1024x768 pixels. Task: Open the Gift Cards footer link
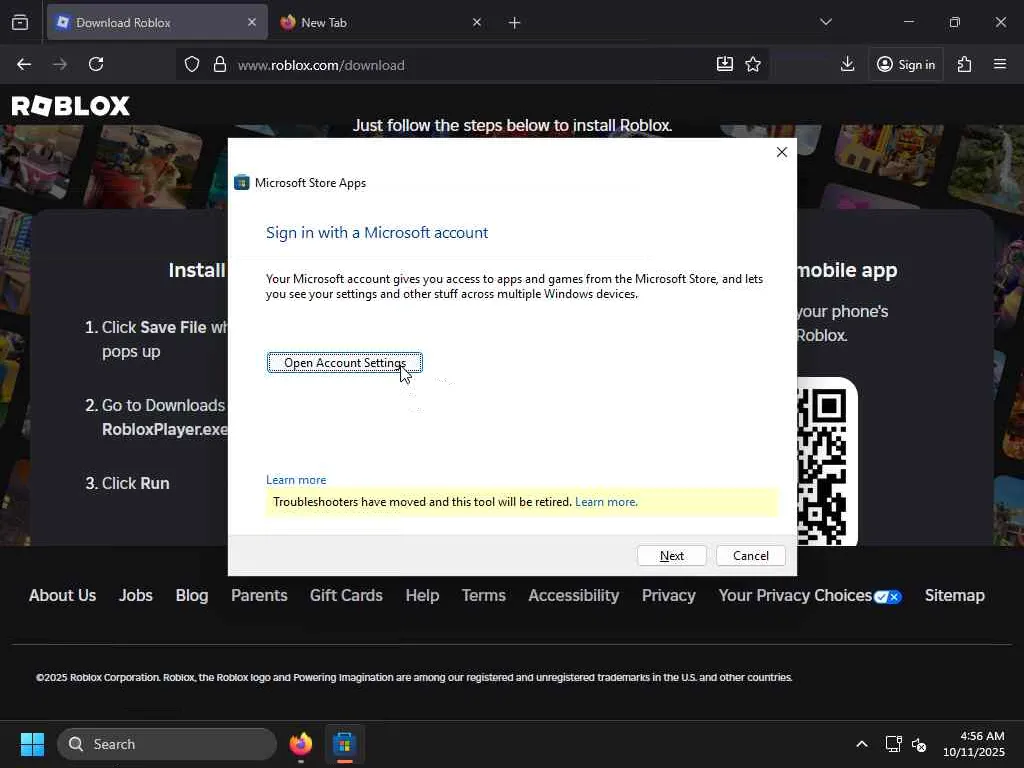[x=346, y=596]
